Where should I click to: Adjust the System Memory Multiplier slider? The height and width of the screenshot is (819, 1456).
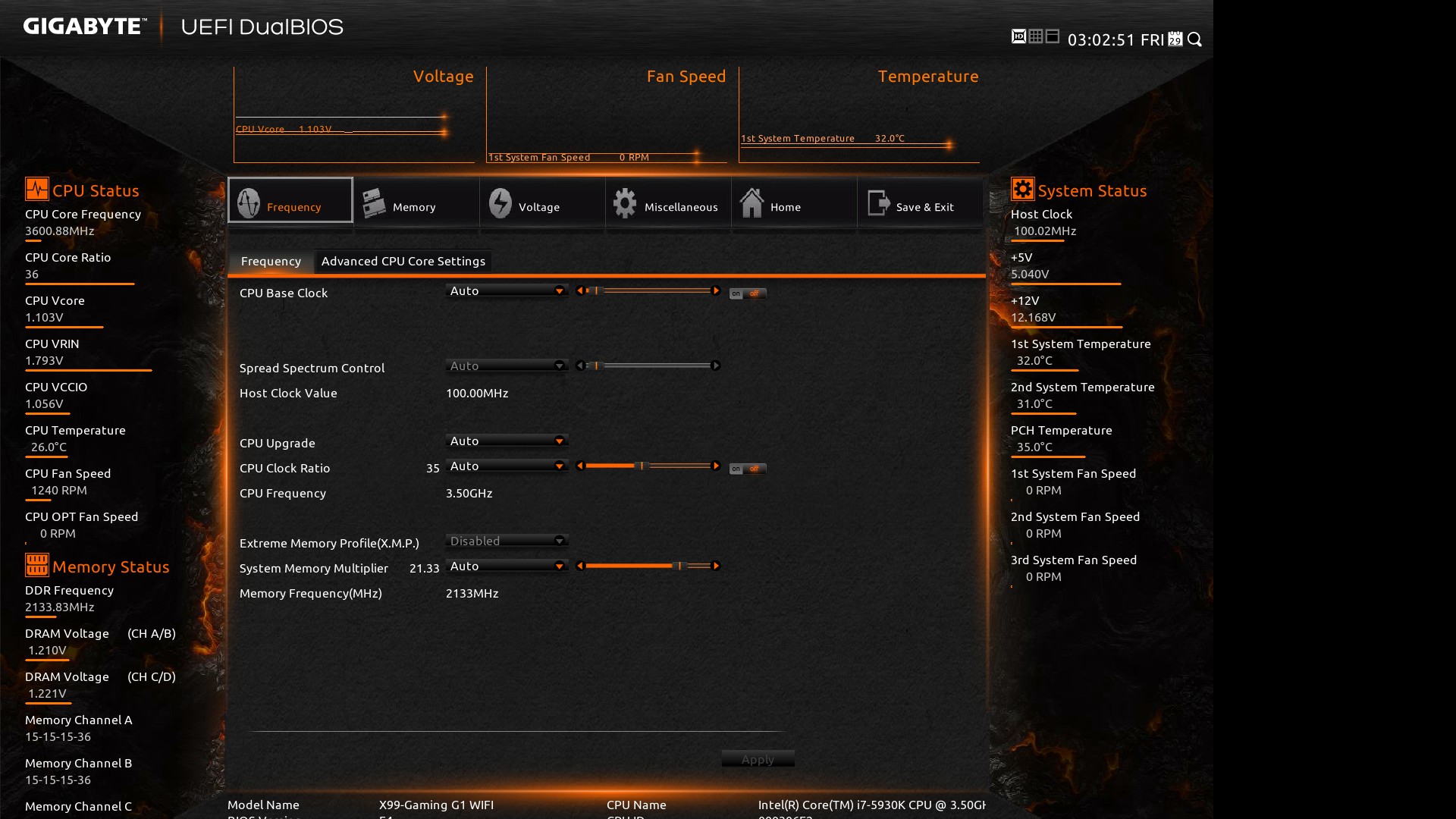(648, 566)
